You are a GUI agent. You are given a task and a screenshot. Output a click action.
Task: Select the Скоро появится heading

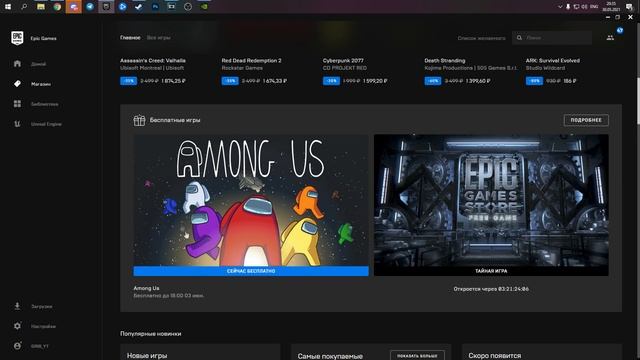495,356
